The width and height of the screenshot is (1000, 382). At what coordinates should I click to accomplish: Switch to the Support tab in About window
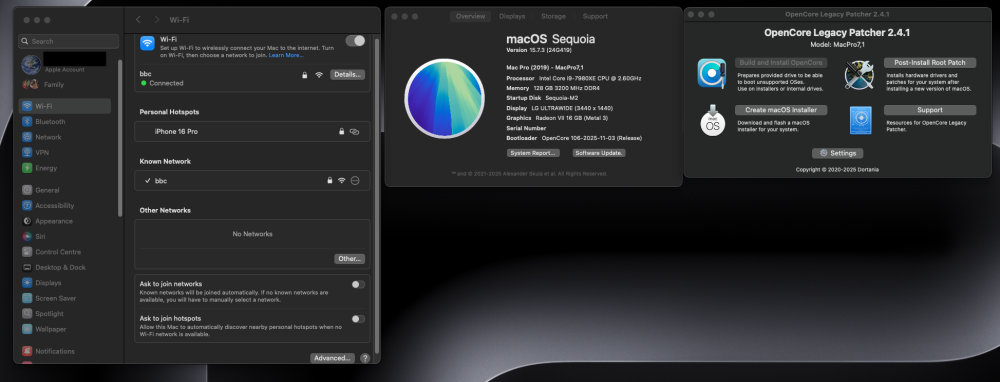(595, 17)
